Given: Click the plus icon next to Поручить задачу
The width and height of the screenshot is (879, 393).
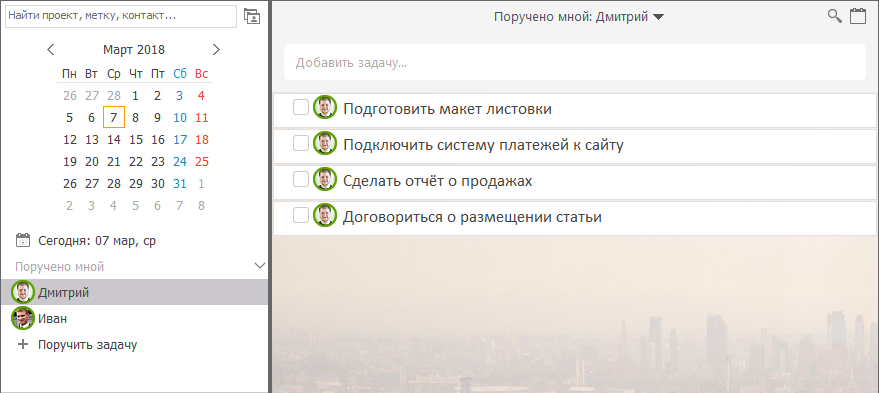Looking at the screenshot, I should coord(23,344).
